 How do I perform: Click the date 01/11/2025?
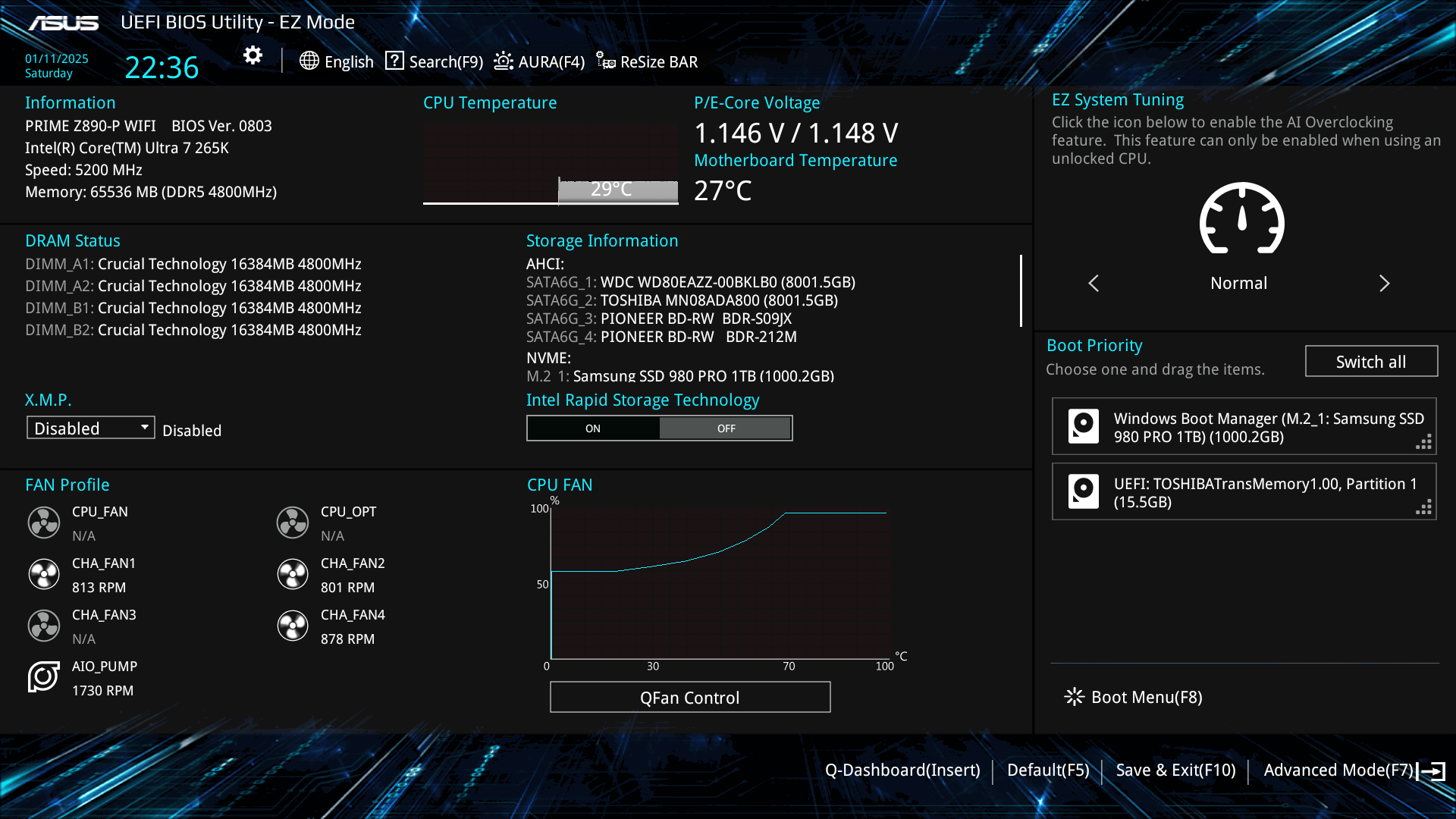click(x=56, y=58)
